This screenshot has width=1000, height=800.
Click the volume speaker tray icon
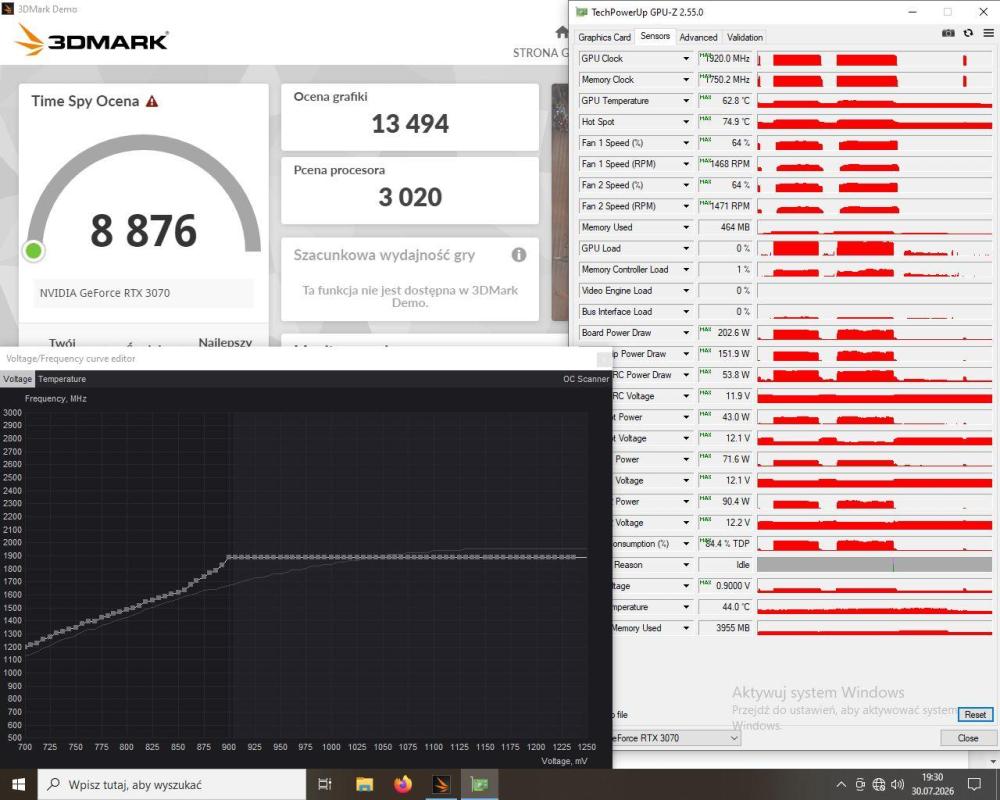point(897,785)
